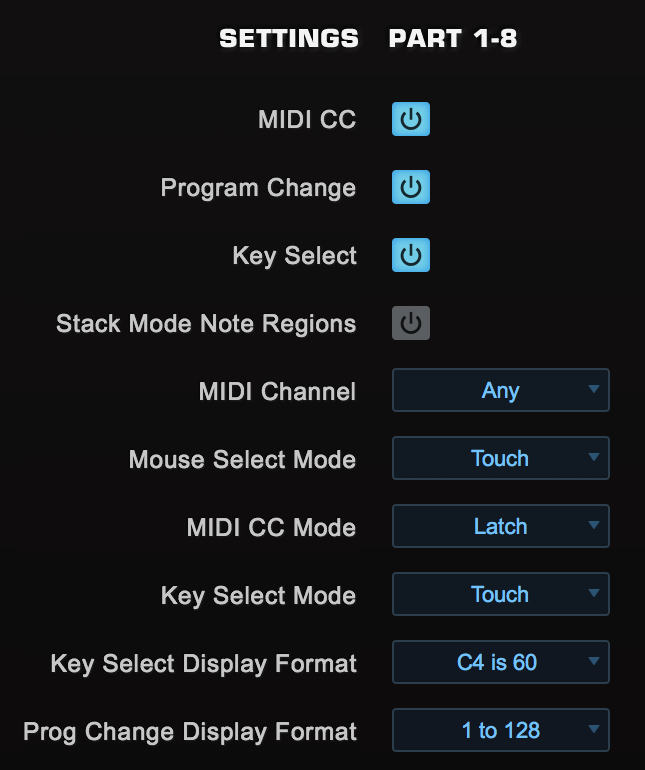Disable the Program Change power button
The height and width of the screenshot is (770, 645).
[410, 188]
